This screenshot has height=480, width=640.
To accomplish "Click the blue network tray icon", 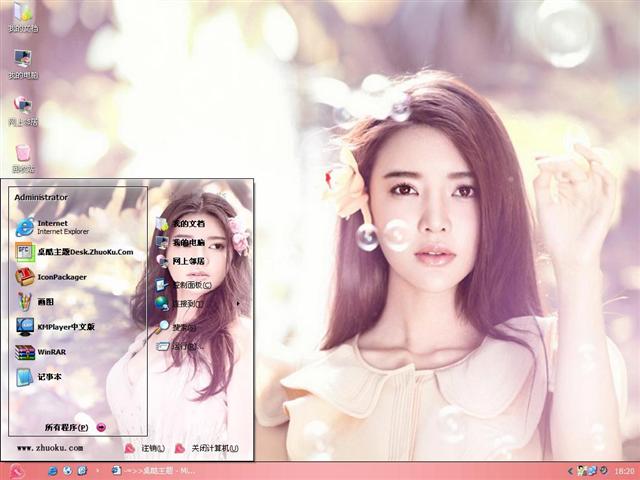I will (592, 471).
